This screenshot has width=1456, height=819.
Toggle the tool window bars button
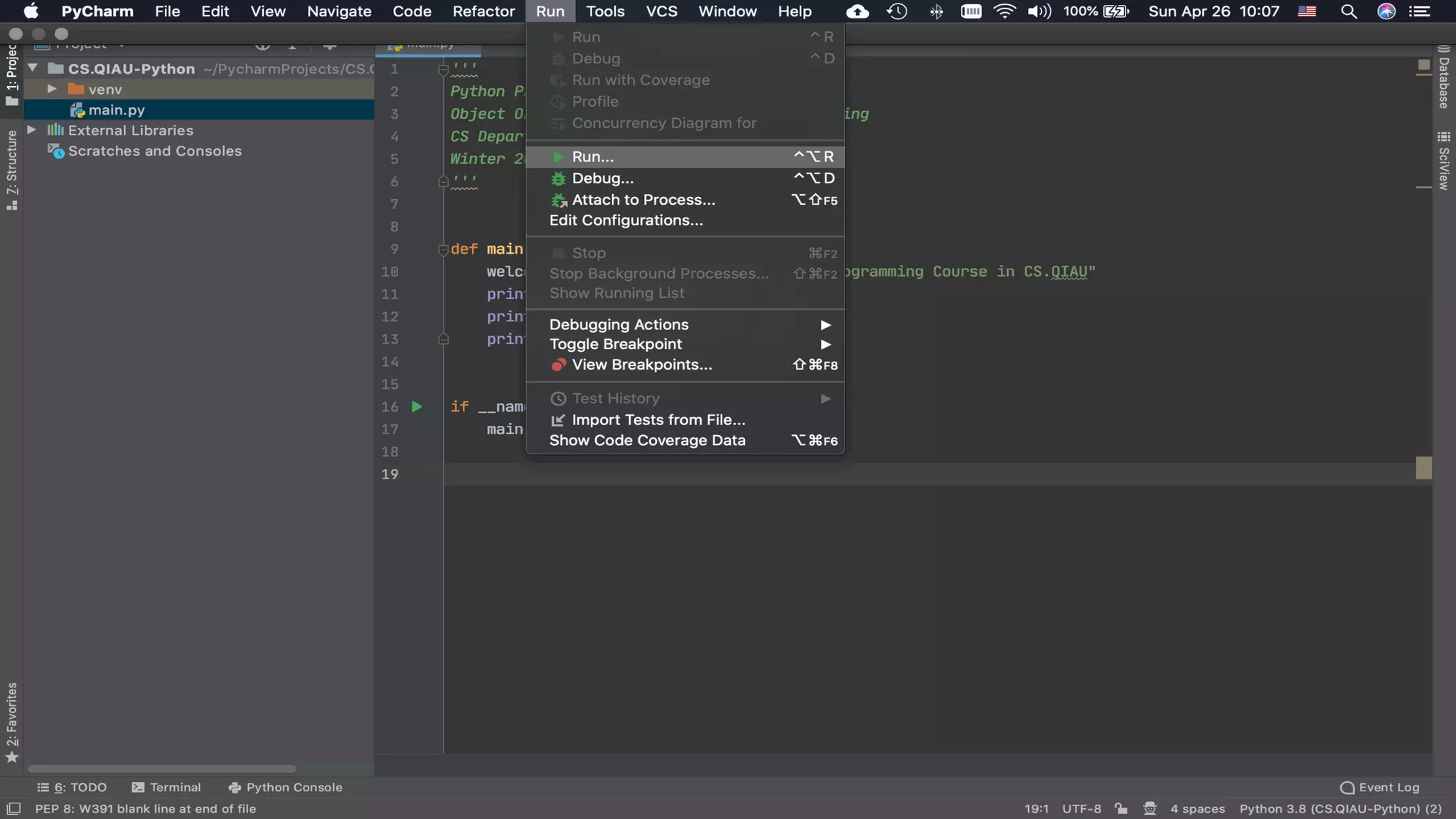[x=14, y=808]
